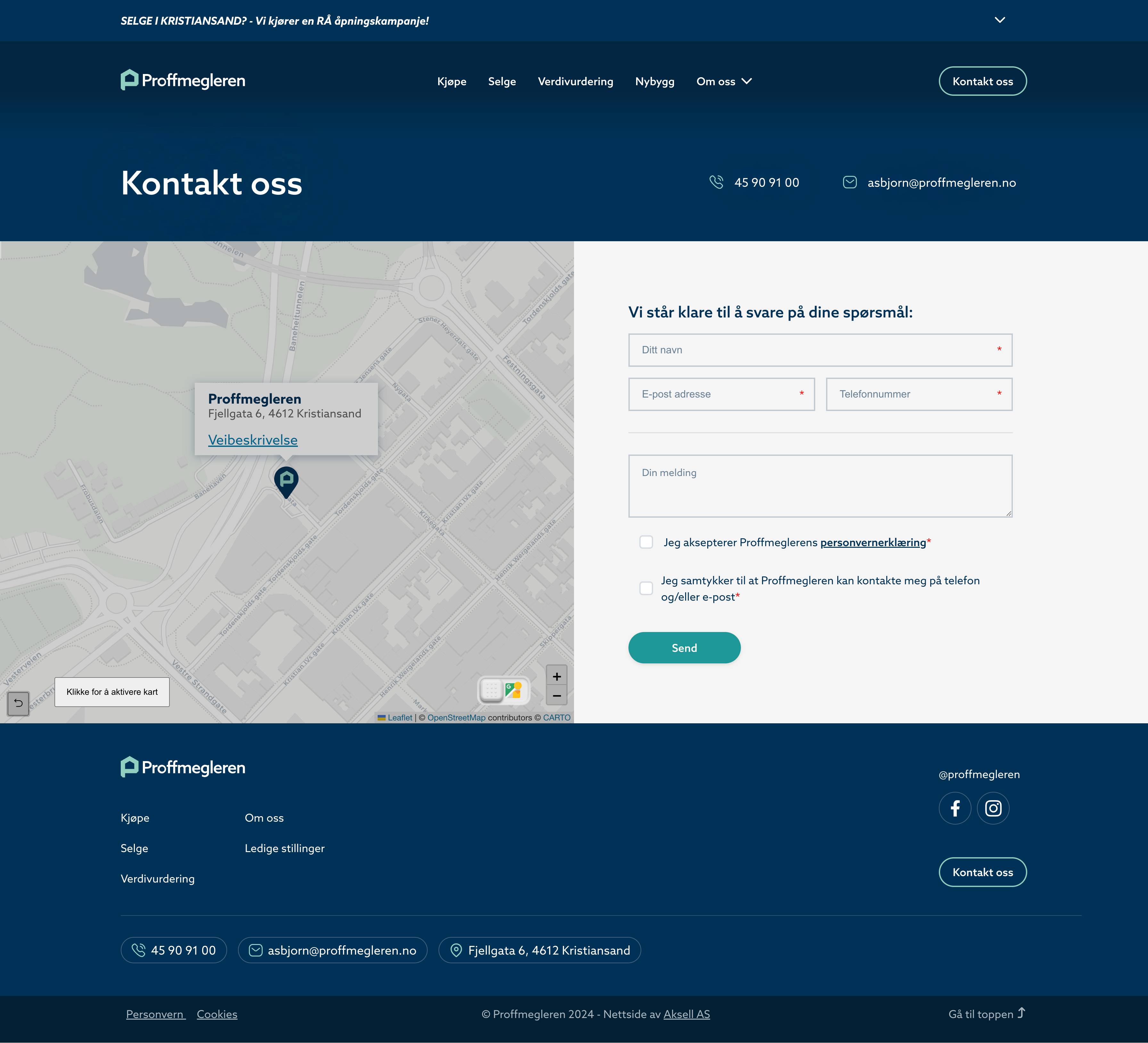This screenshot has width=1148, height=1043.
Task: Click the @proffmegleren handle text
Action: click(979, 774)
